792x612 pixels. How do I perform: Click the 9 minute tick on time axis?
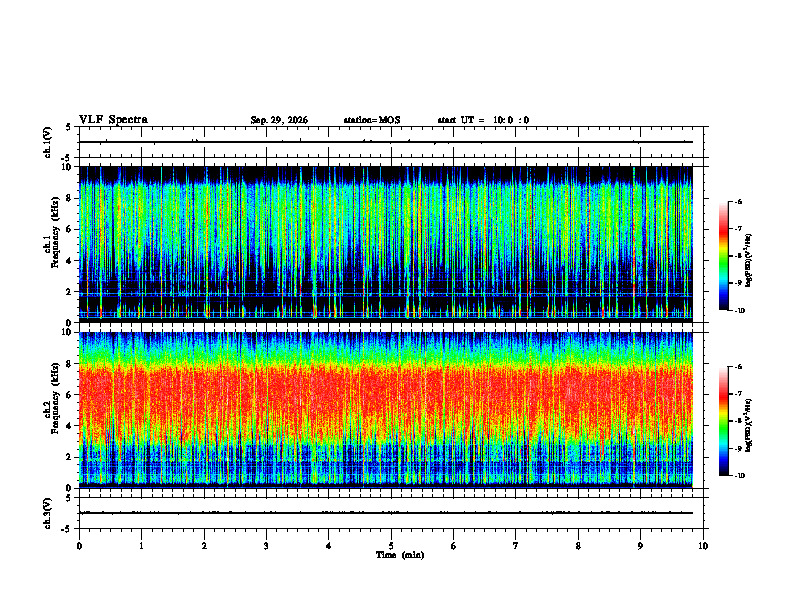(640, 546)
